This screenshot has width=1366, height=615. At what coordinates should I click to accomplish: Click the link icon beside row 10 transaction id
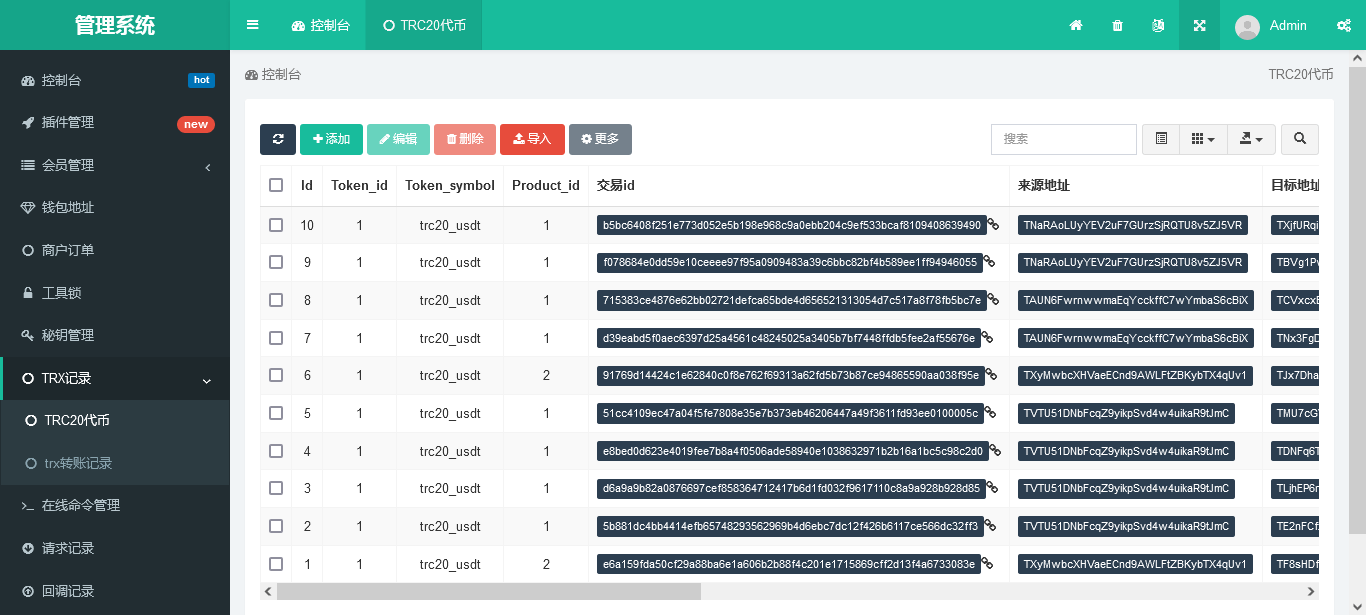click(x=993, y=225)
